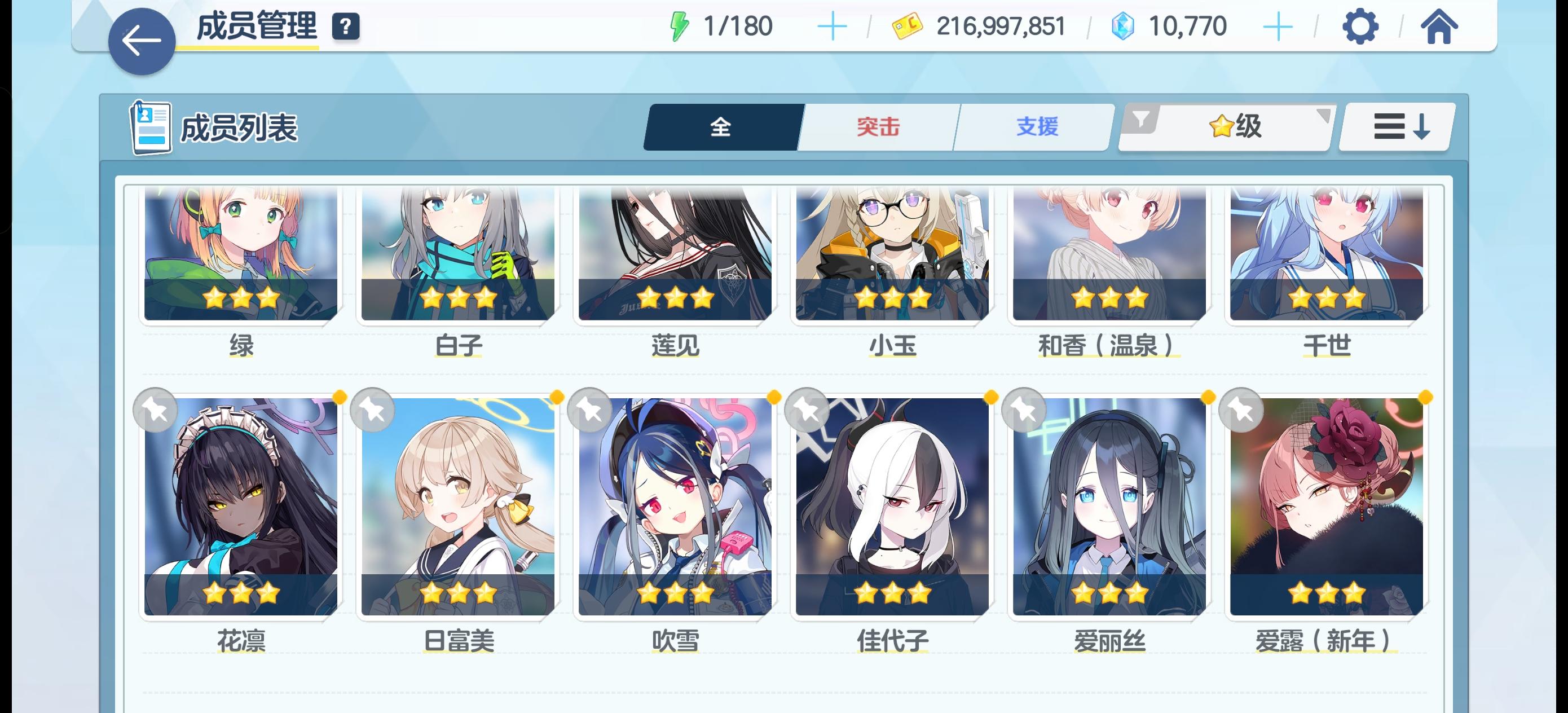Viewport: 1568px width, 713px height.
Task: Add energy with plus beside 1/180
Action: (x=831, y=27)
